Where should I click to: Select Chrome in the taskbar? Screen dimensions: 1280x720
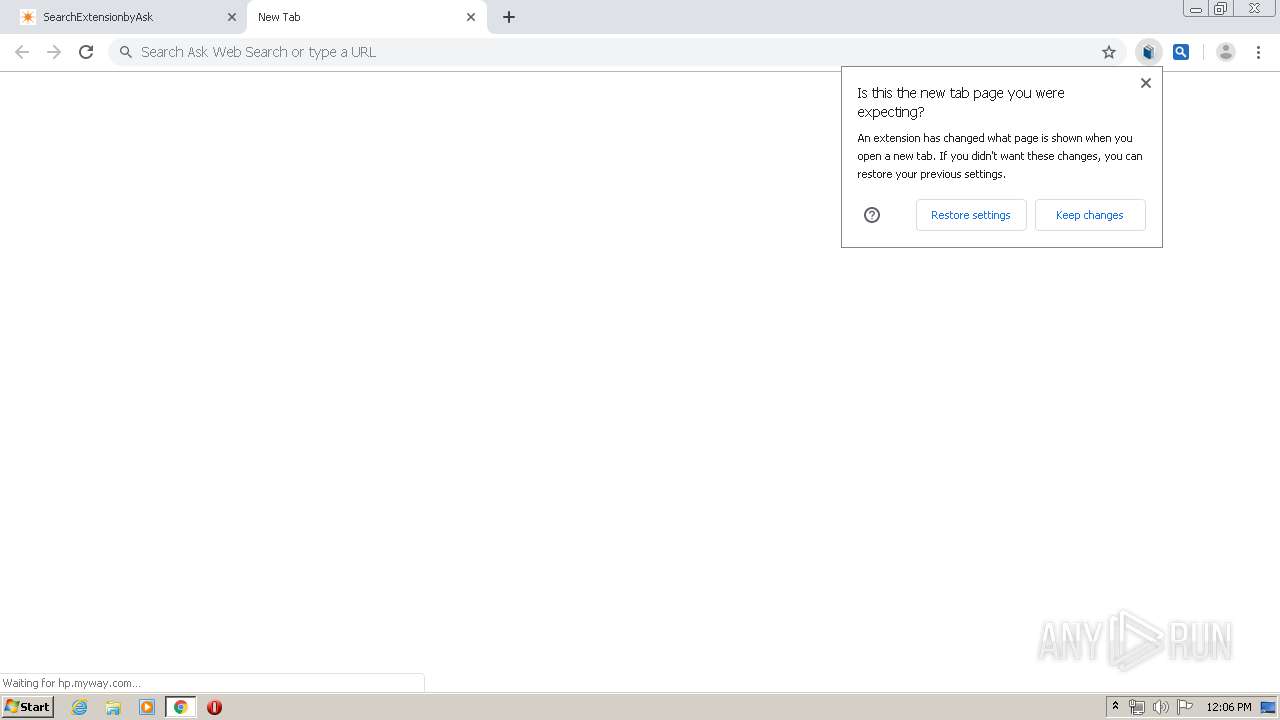point(180,707)
